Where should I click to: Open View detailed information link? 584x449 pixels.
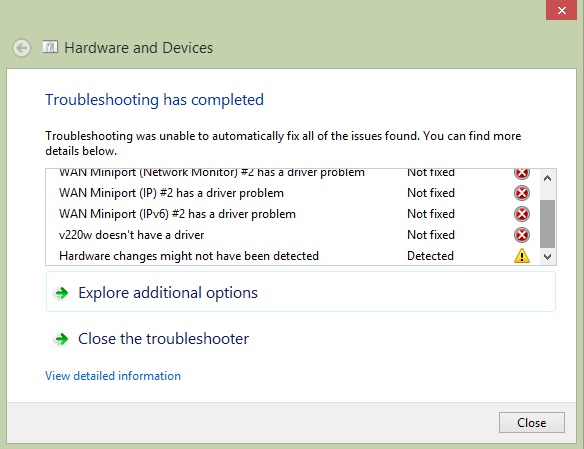[113, 376]
